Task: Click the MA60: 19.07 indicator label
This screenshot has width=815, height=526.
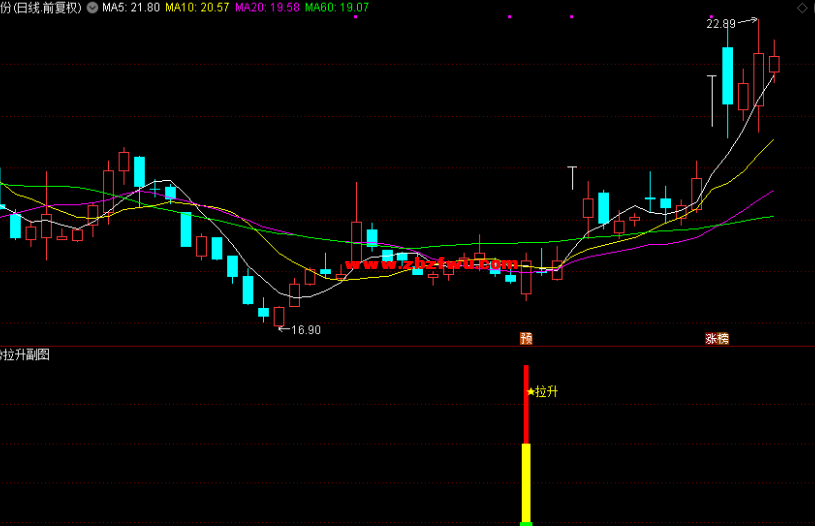Action: coord(337,8)
